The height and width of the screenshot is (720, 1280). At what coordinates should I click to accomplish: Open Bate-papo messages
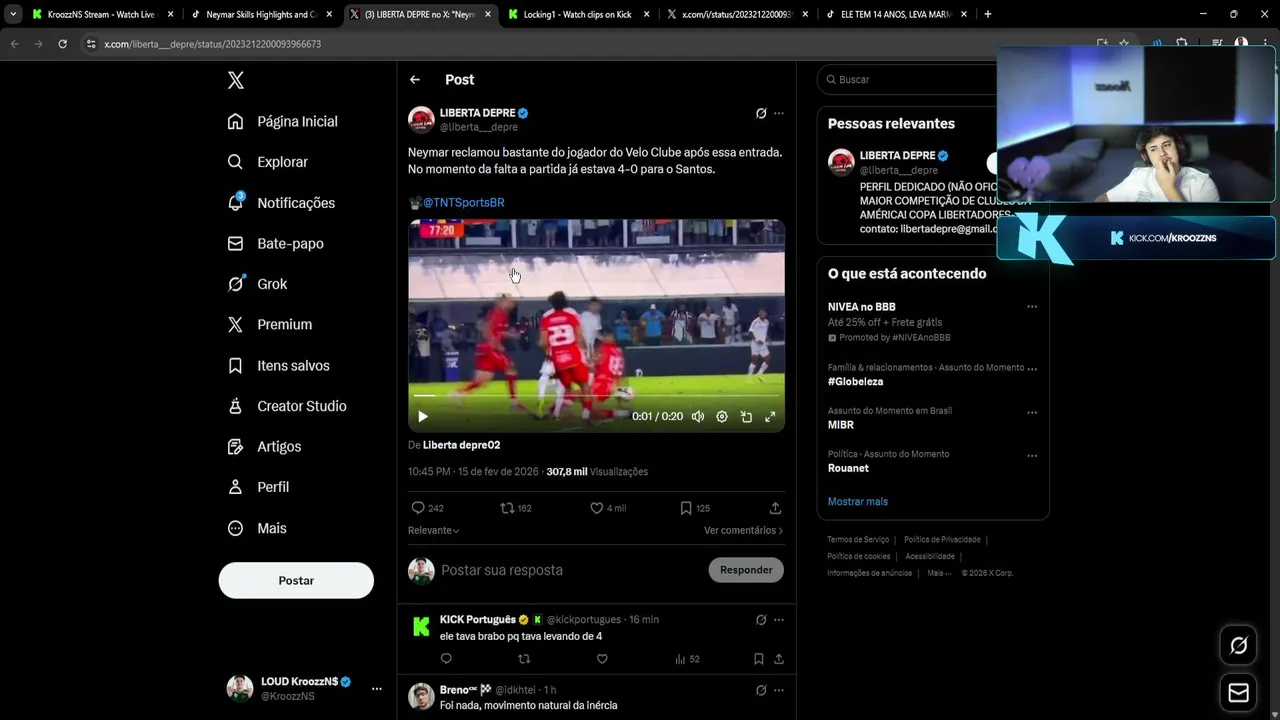pos(275,243)
